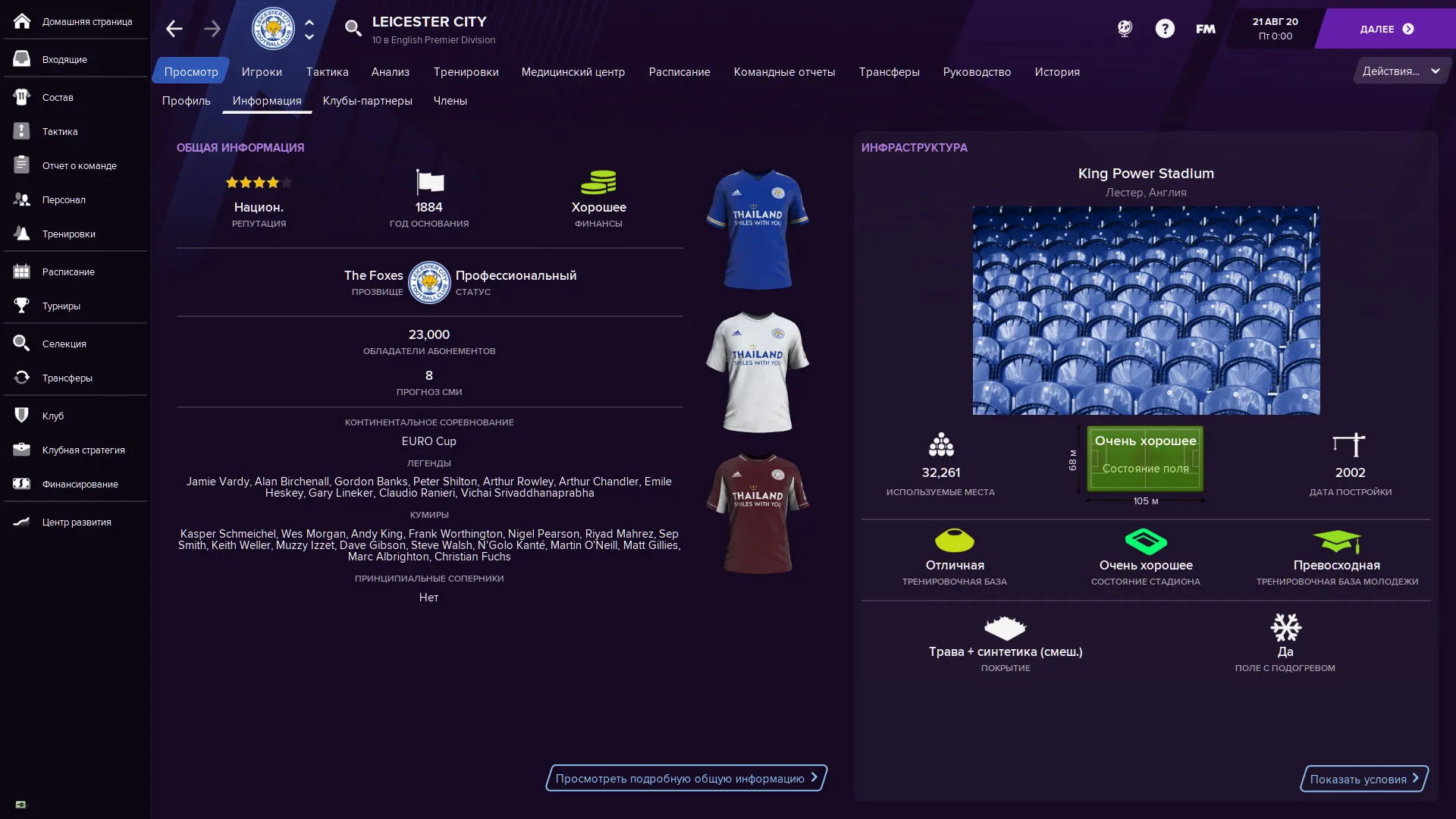
Task: Click the EURO Cup competition link
Action: (429, 441)
